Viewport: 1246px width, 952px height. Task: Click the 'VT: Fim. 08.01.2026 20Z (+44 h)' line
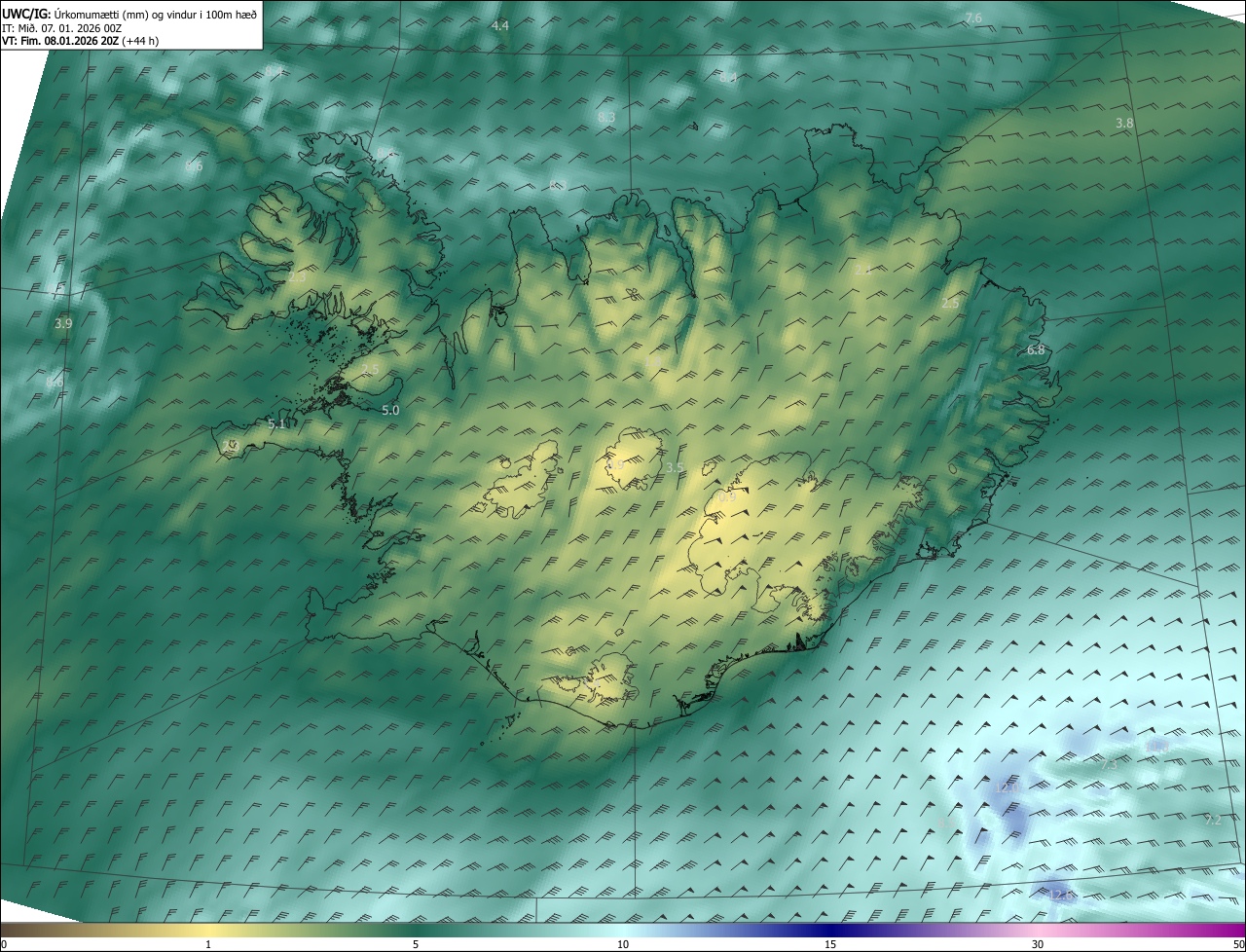click(x=81, y=42)
